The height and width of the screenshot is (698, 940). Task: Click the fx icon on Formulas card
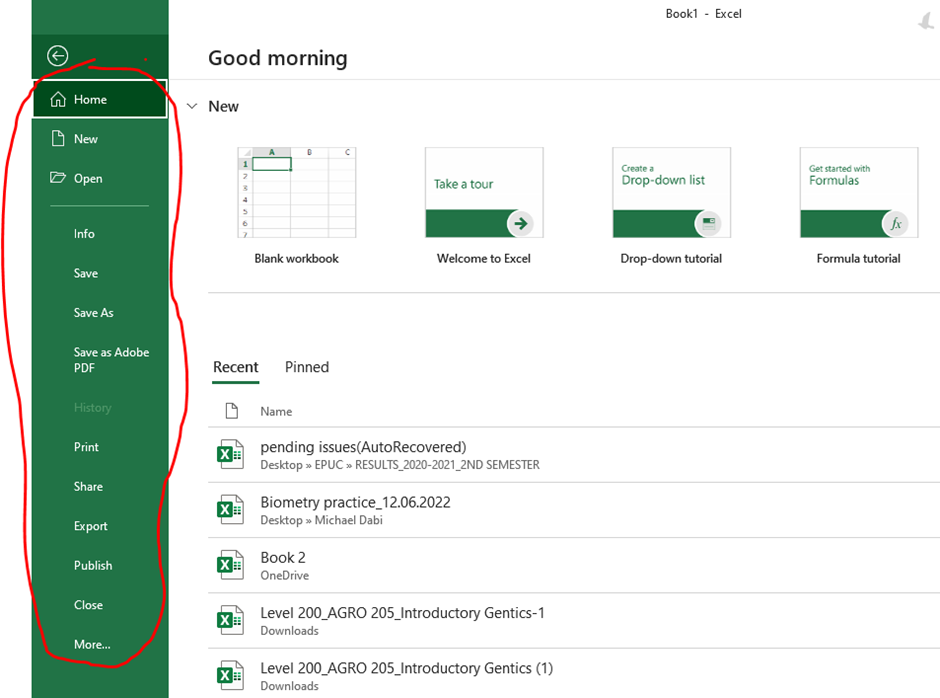coord(896,224)
